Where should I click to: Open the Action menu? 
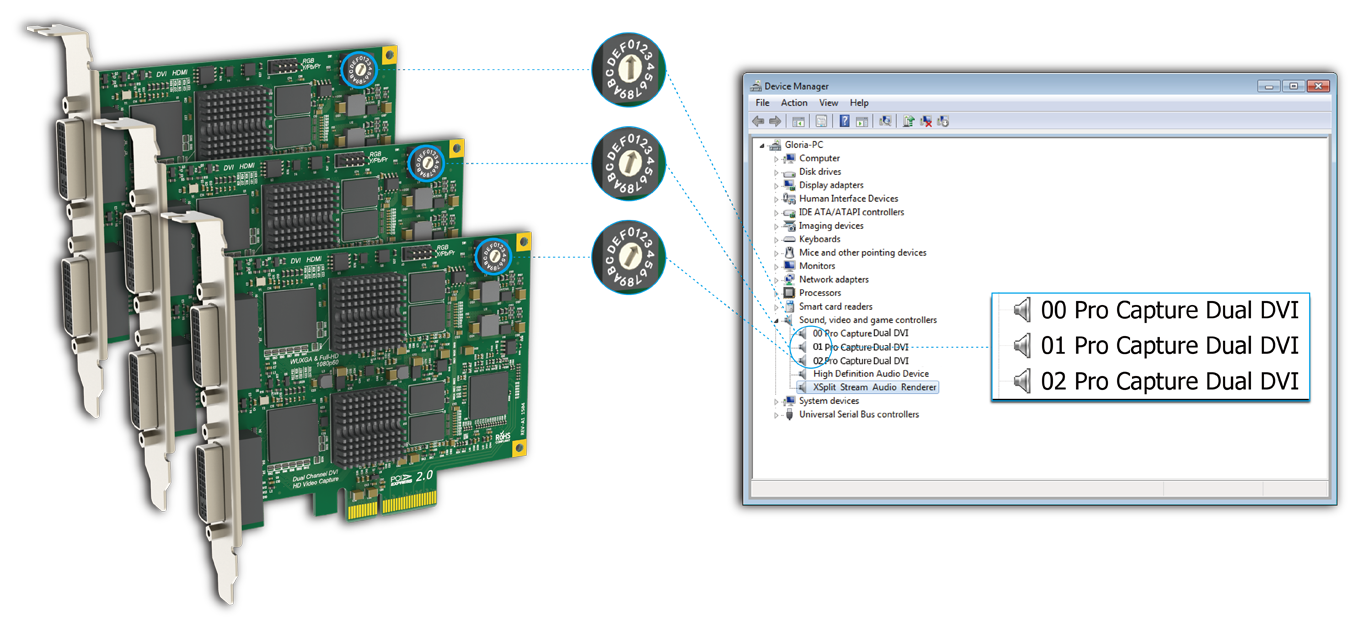click(794, 103)
